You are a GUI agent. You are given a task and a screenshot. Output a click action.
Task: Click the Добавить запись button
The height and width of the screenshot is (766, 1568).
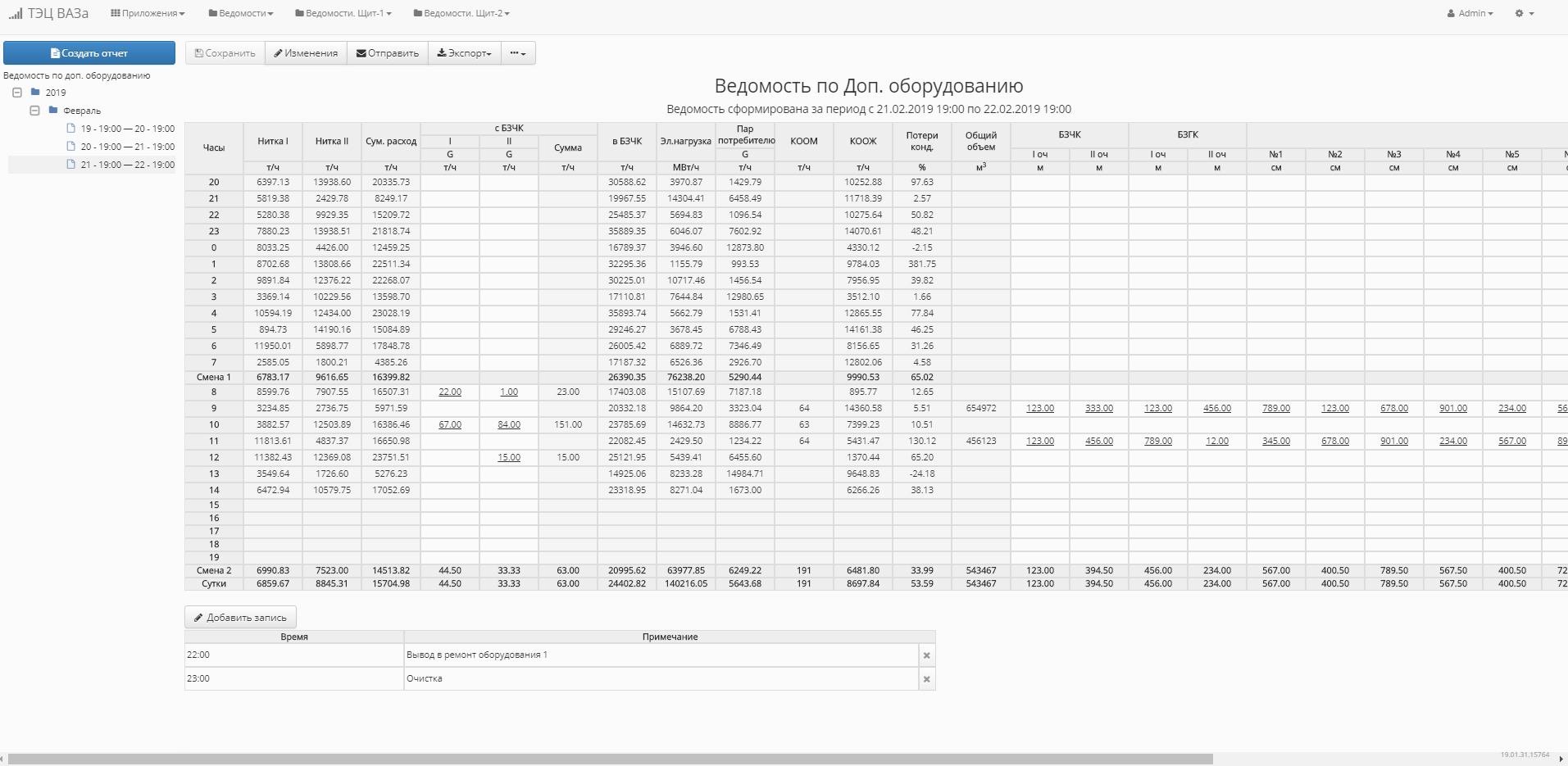[x=240, y=618]
